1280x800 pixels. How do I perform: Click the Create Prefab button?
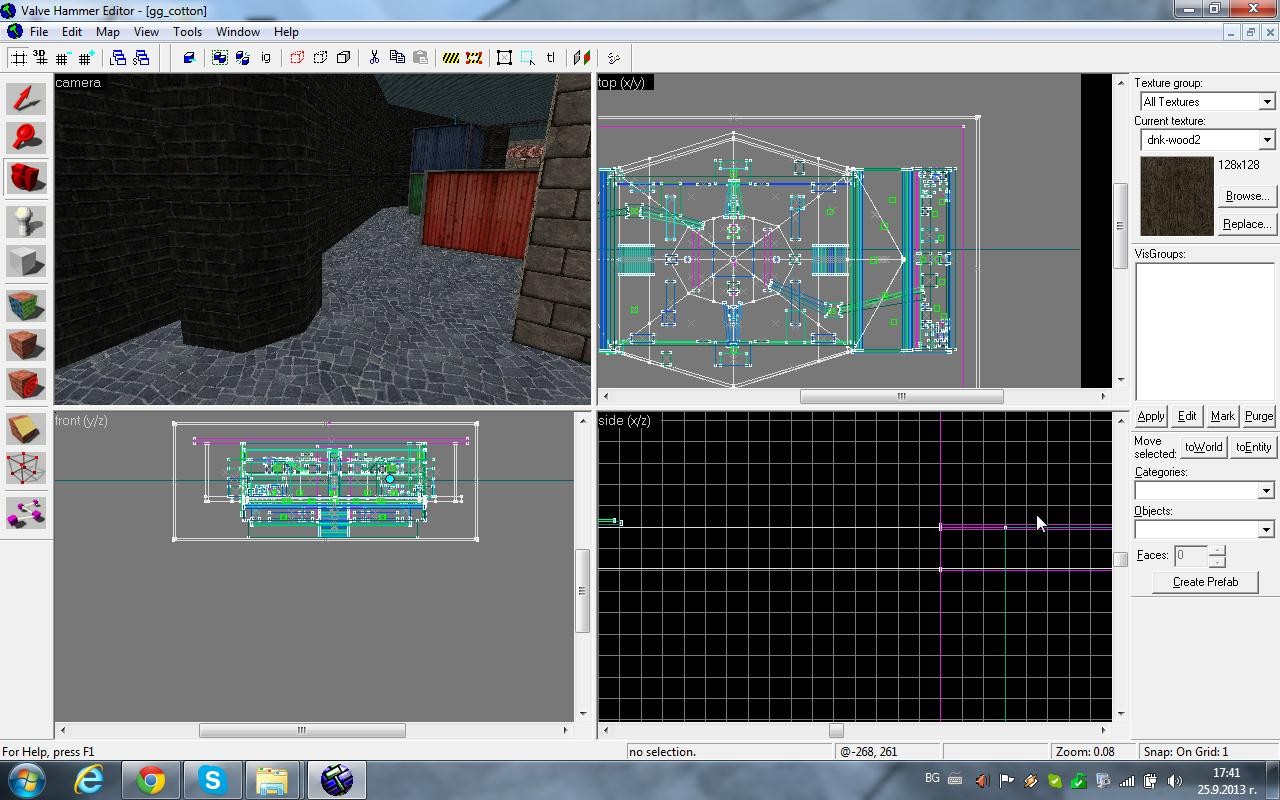tap(1205, 582)
